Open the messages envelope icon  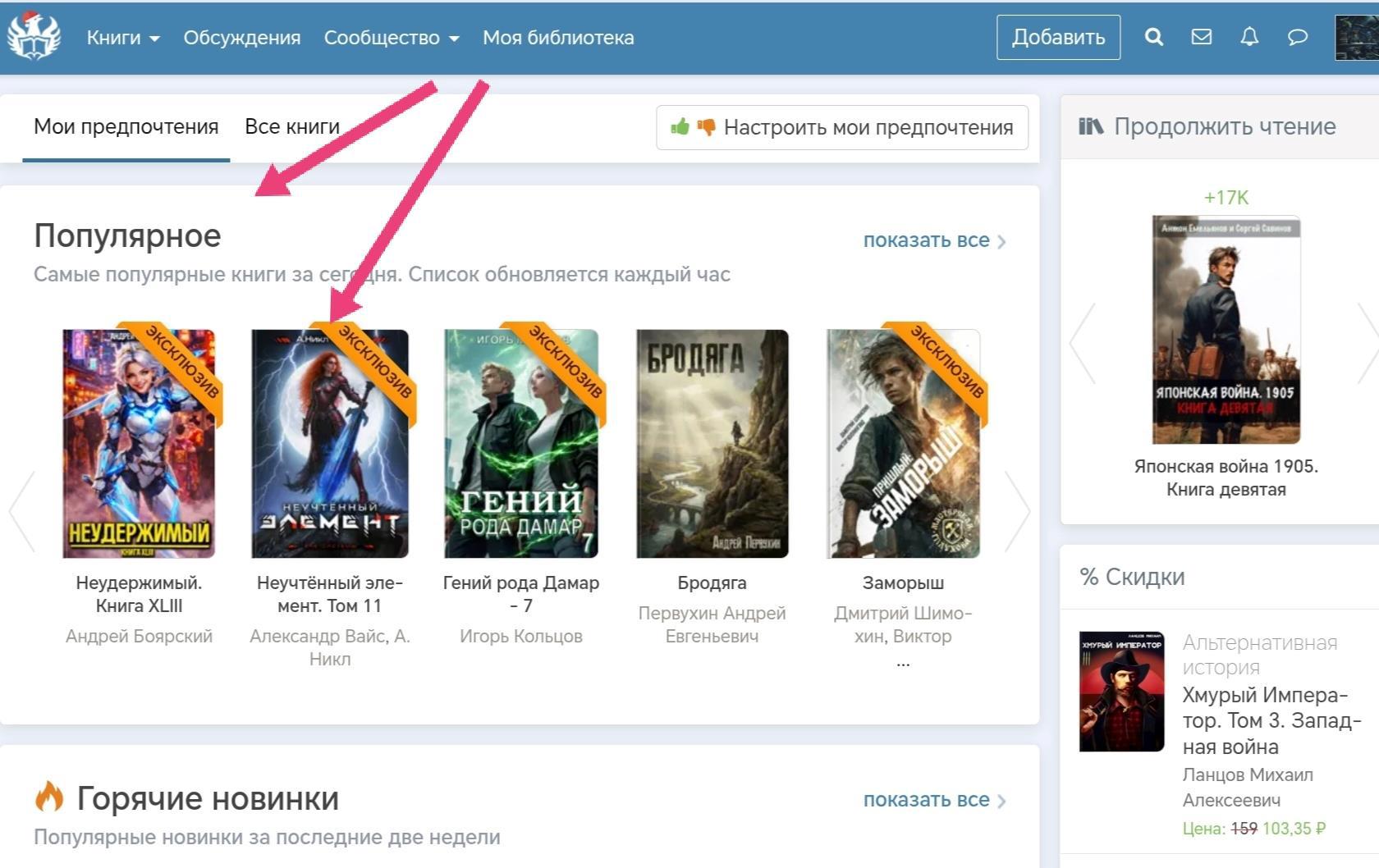[x=1202, y=37]
